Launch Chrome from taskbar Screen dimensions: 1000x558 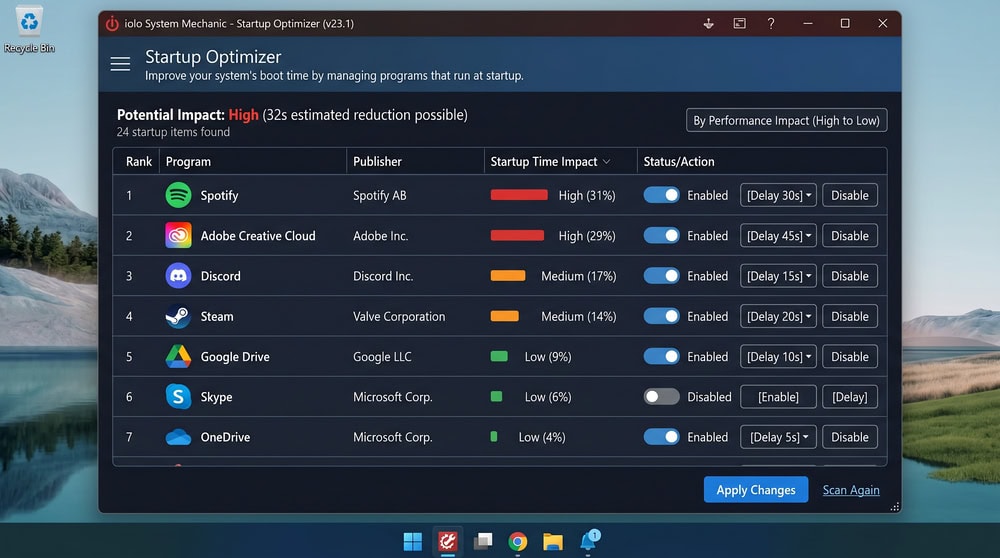[518, 541]
